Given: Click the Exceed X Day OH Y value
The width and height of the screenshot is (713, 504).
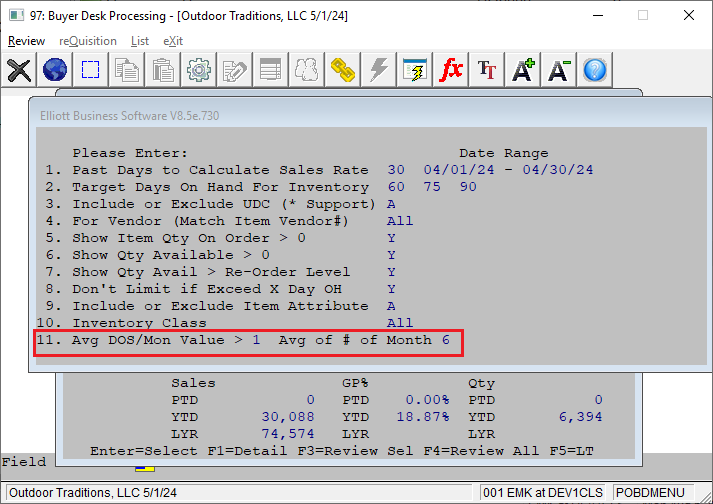Looking at the screenshot, I should [x=391, y=289].
